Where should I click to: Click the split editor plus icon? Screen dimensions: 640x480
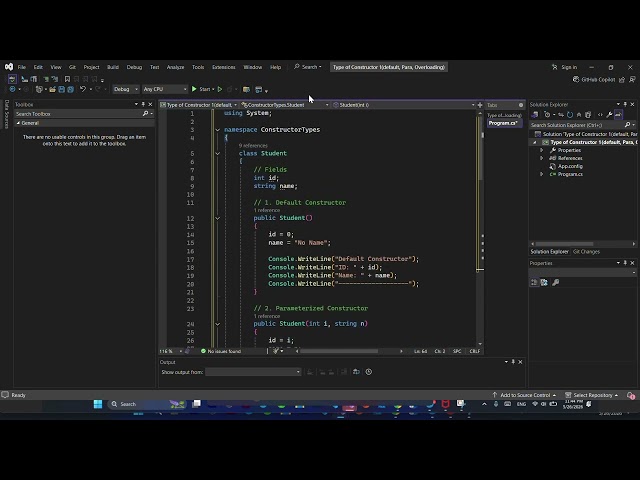click(x=480, y=105)
